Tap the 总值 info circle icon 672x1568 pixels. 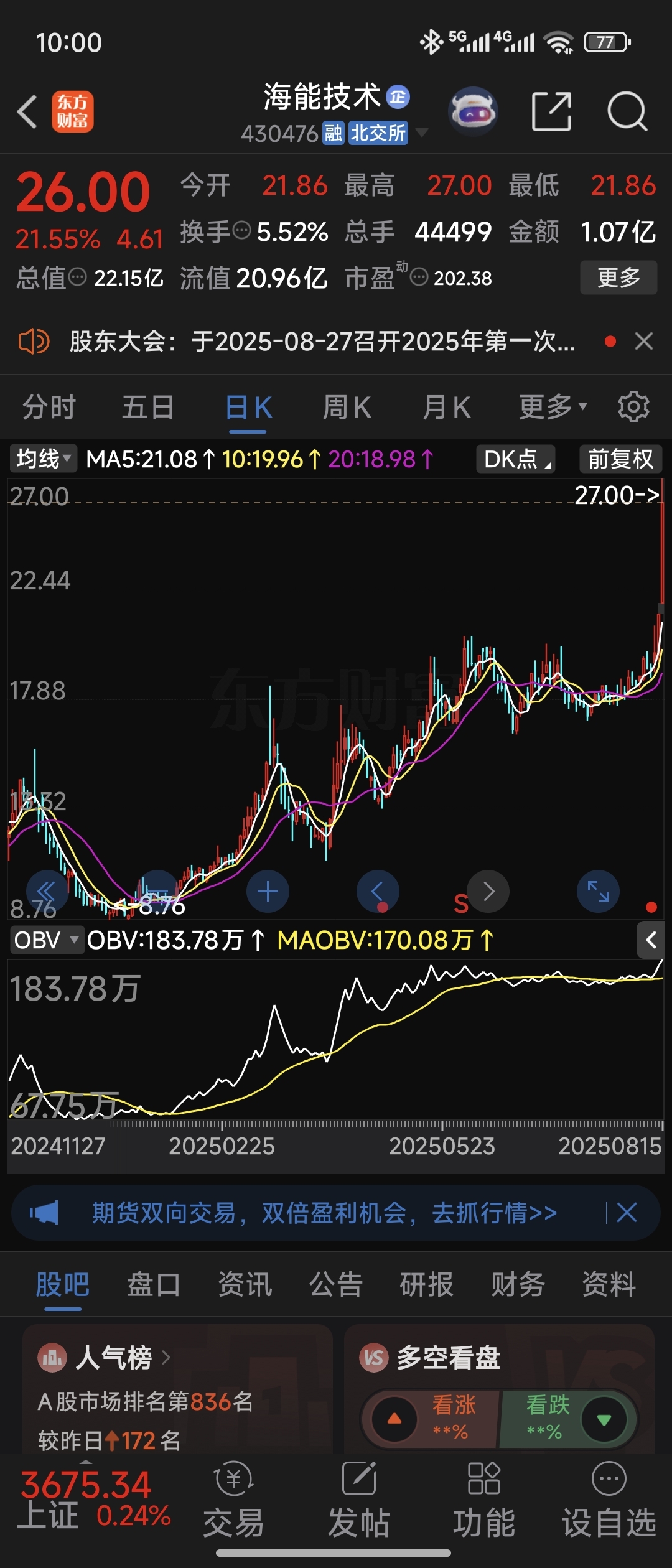pos(77,277)
